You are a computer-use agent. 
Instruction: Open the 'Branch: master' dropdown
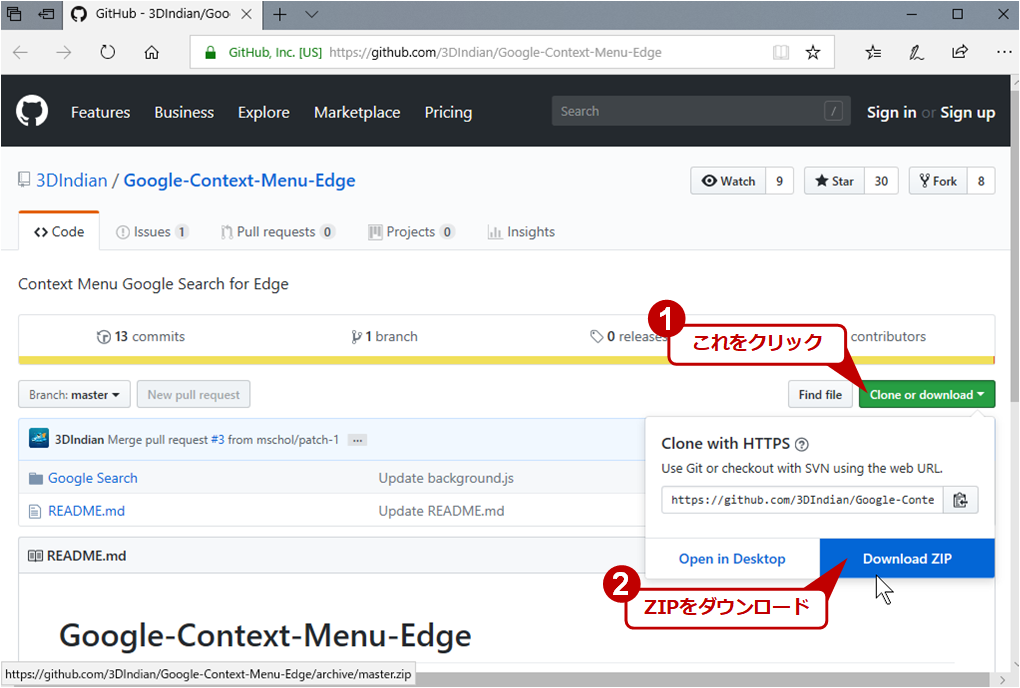click(73, 394)
